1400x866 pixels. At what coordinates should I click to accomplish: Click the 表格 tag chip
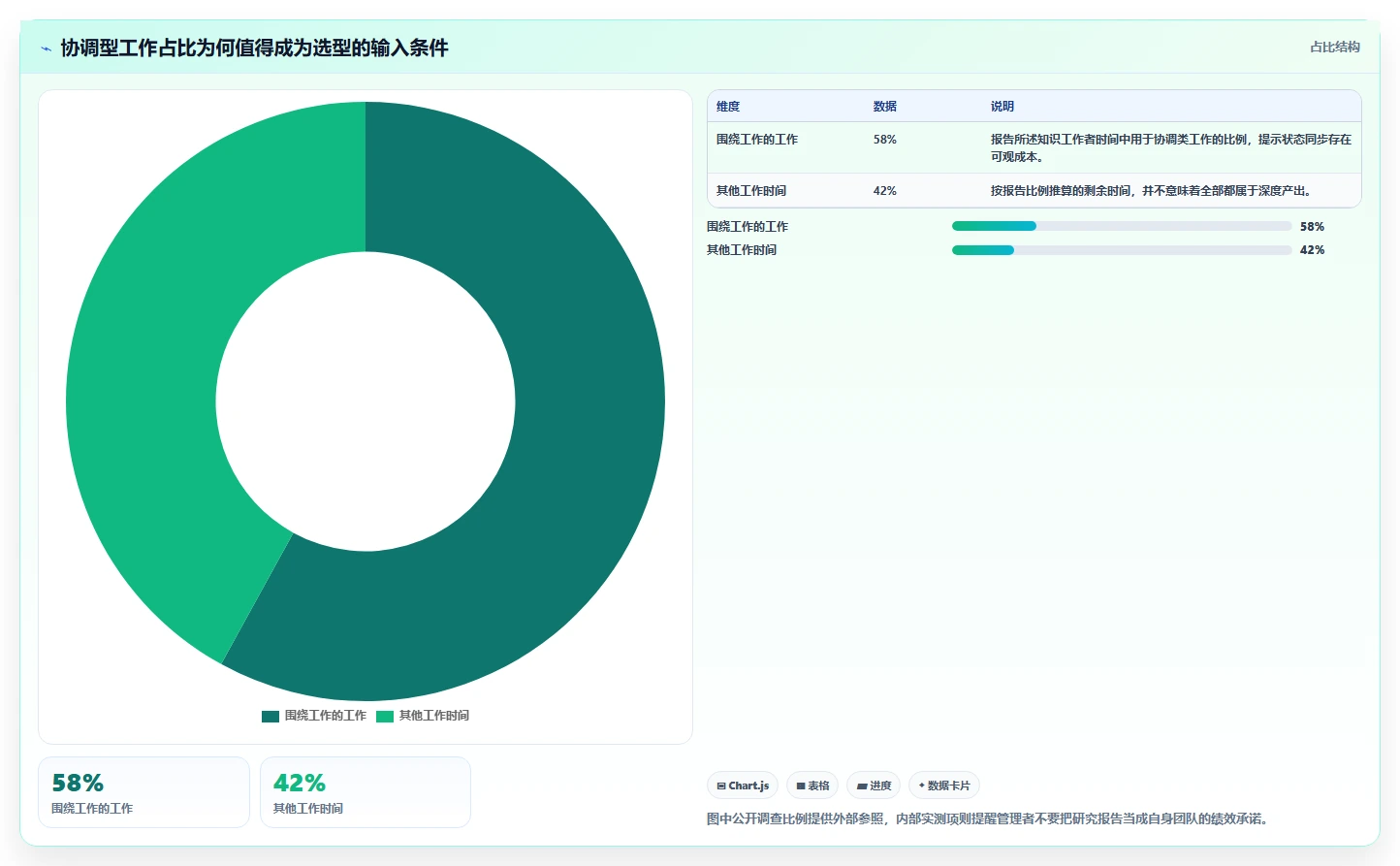pos(812,786)
